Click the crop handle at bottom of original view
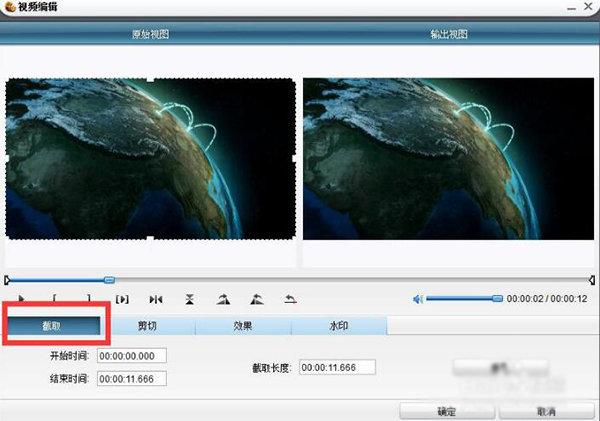This screenshot has width=600, height=421. coord(150,239)
